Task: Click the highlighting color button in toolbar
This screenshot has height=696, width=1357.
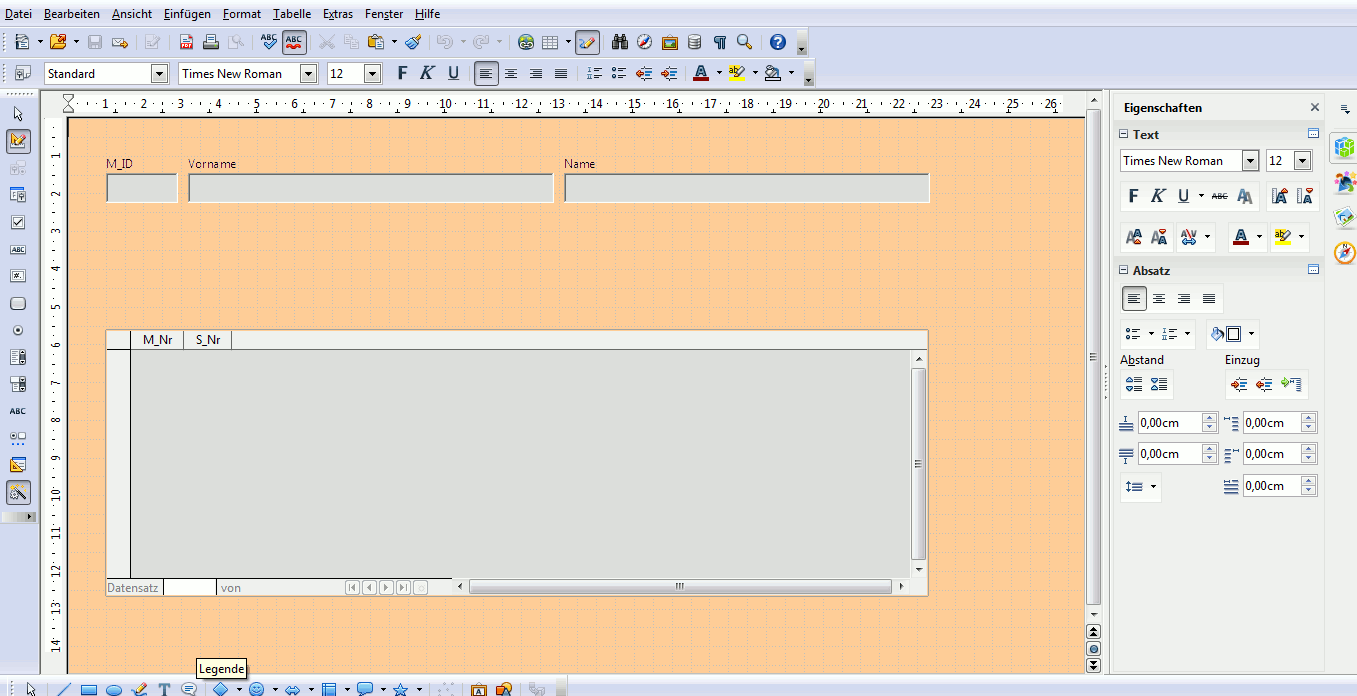Action: point(738,73)
